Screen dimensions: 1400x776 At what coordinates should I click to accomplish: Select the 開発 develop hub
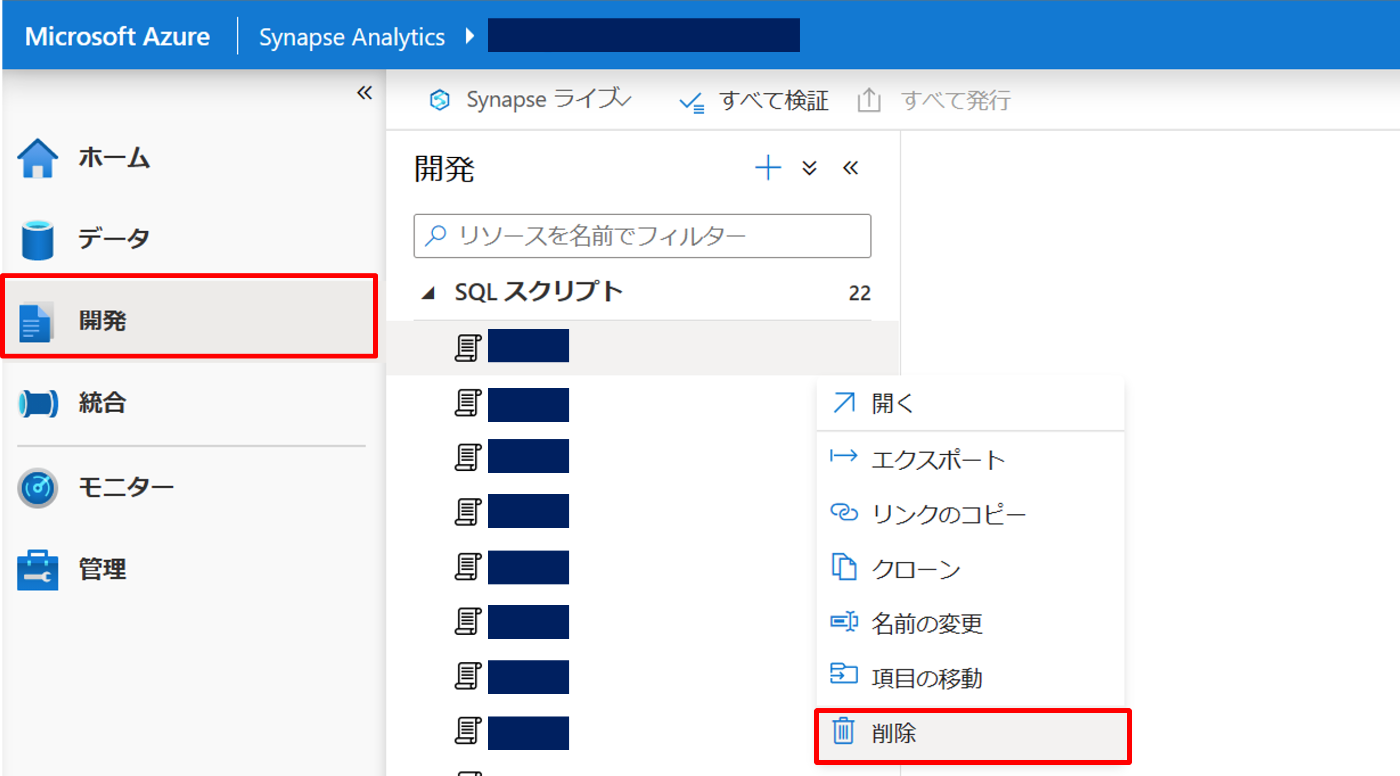tap(190, 317)
